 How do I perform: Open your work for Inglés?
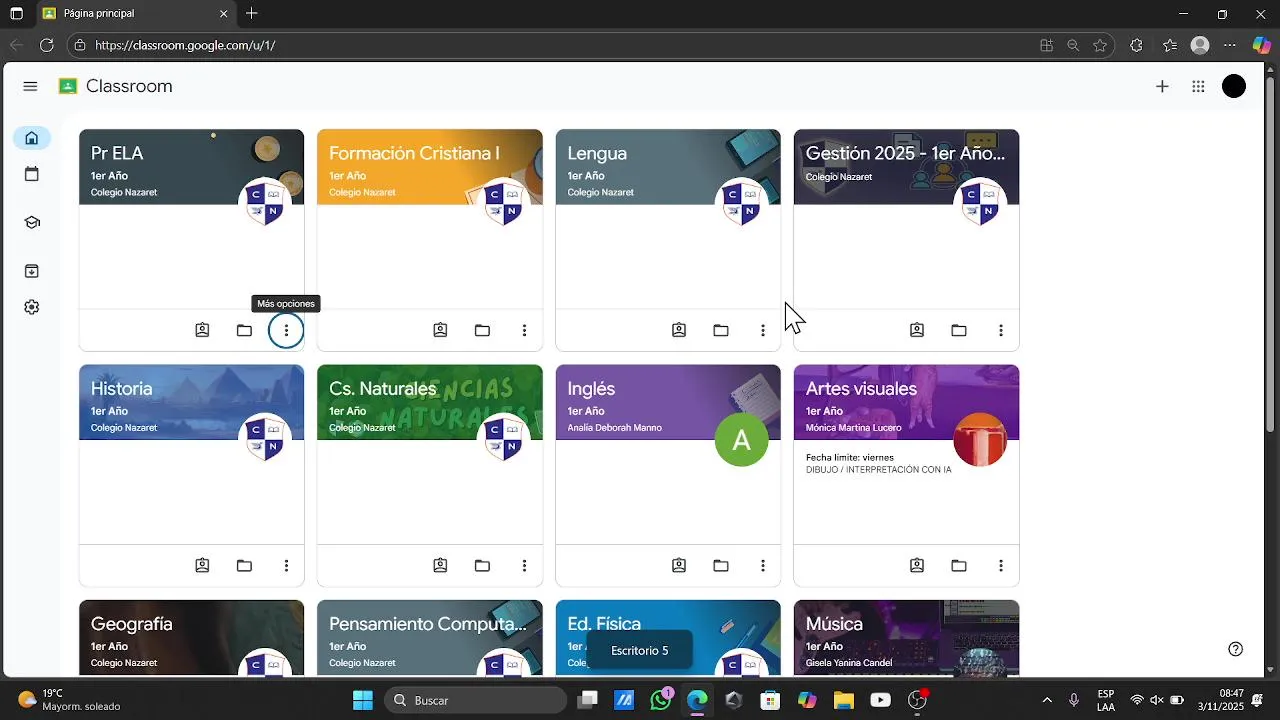pos(679,565)
